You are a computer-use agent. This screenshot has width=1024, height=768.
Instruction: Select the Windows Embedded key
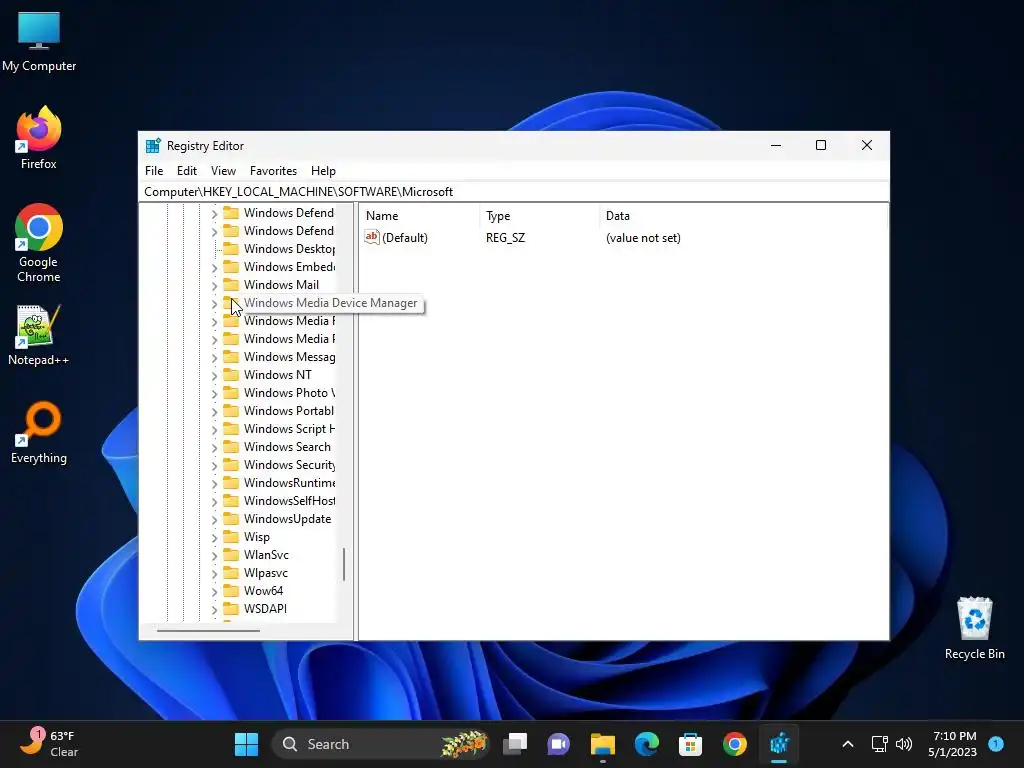click(289, 266)
